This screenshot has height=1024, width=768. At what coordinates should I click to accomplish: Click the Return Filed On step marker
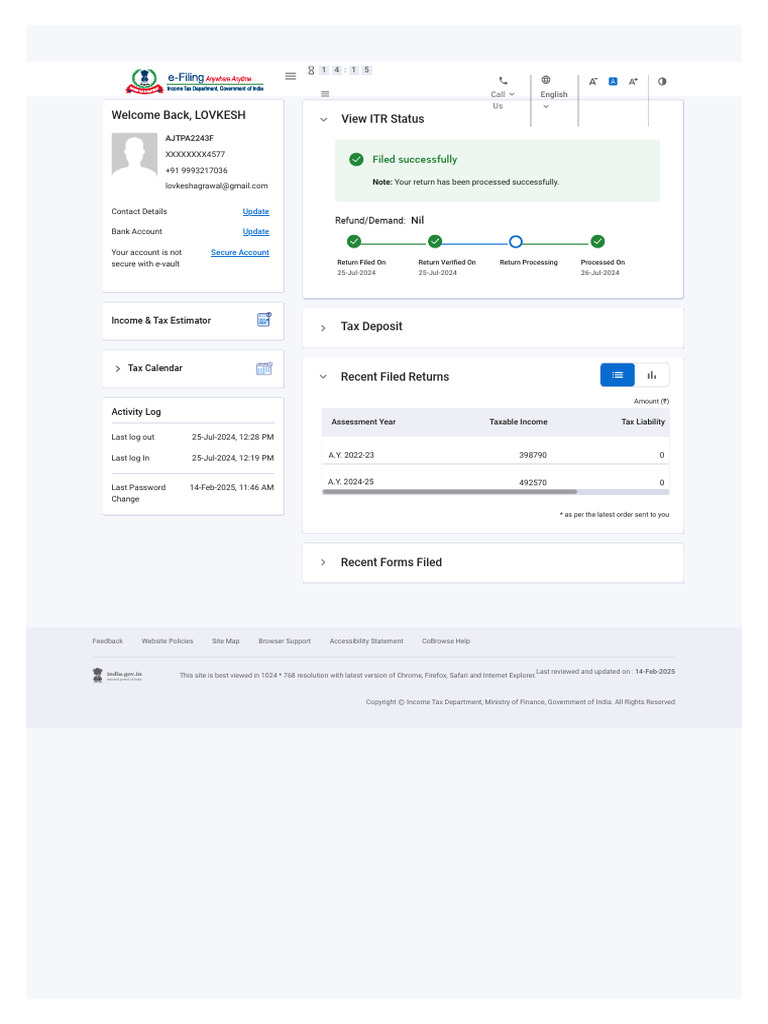354,242
